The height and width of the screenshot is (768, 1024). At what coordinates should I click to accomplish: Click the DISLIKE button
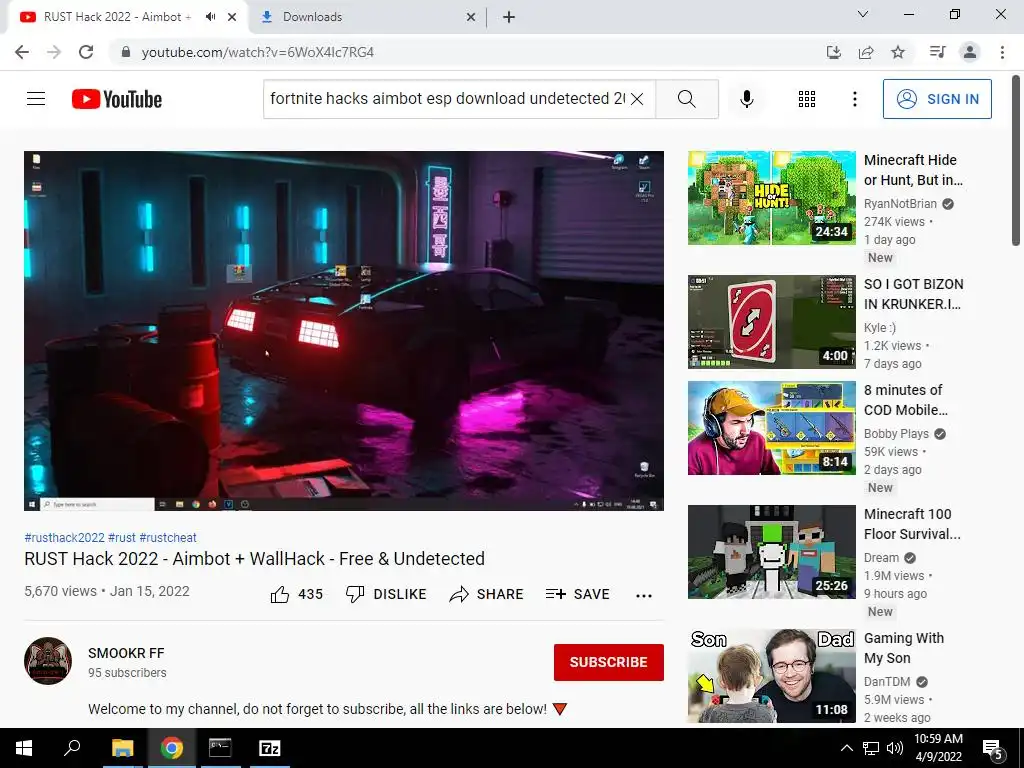(386, 594)
